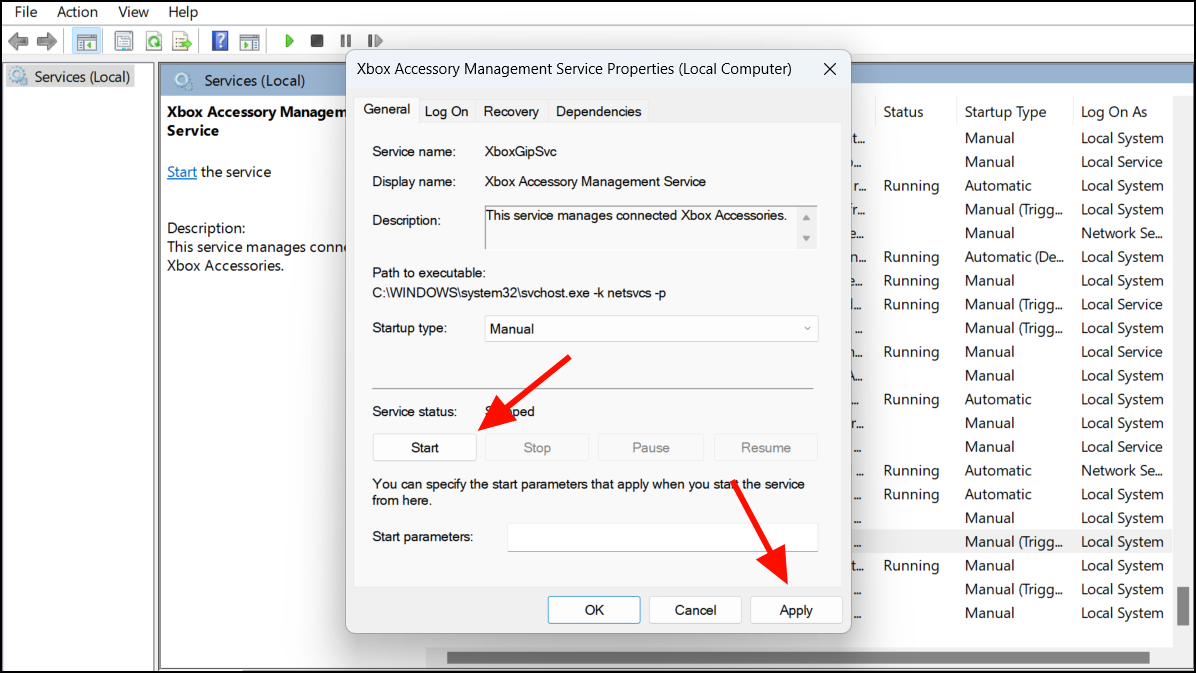Click the Description box down scroll arrow
1196x673 pixels.
[x=806, y=238]
